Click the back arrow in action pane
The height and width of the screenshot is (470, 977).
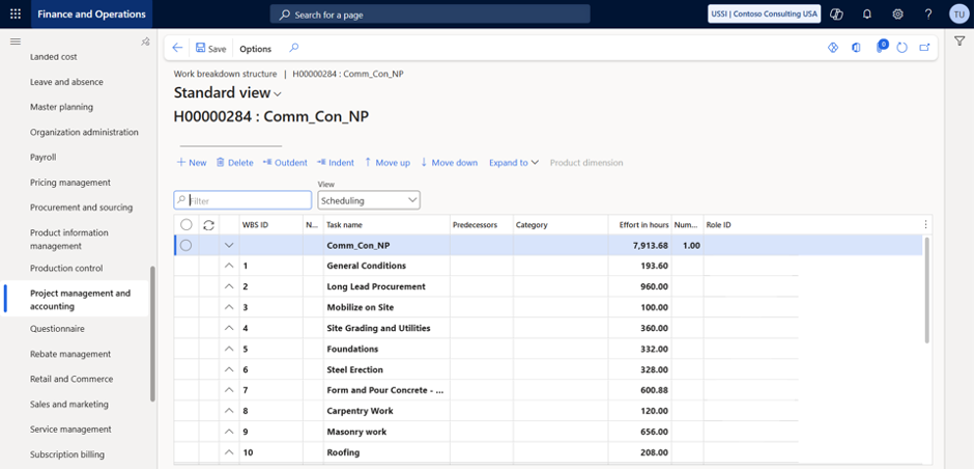pos(178,48)
